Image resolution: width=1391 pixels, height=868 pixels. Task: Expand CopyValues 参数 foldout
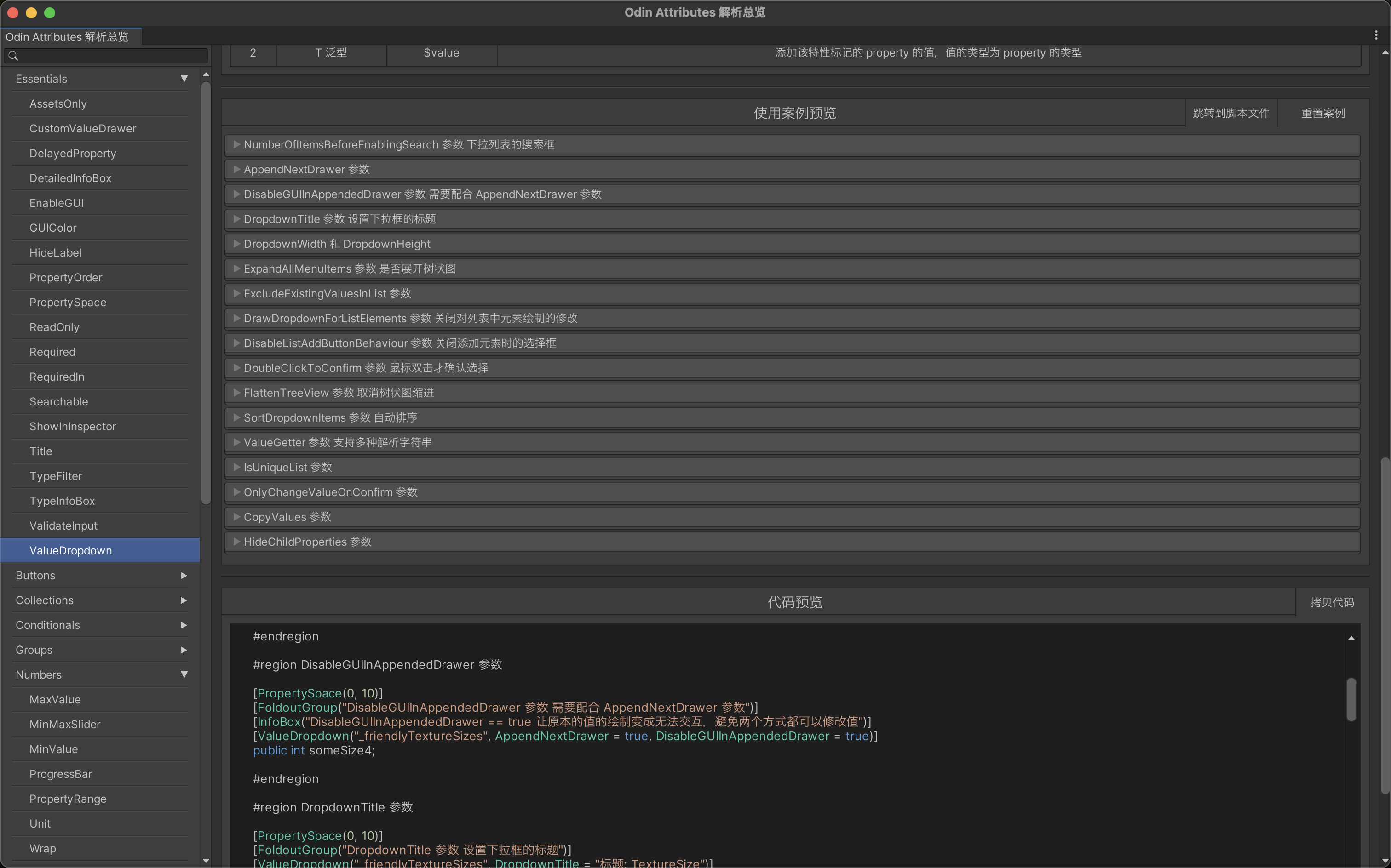click(x=792, y=517)
